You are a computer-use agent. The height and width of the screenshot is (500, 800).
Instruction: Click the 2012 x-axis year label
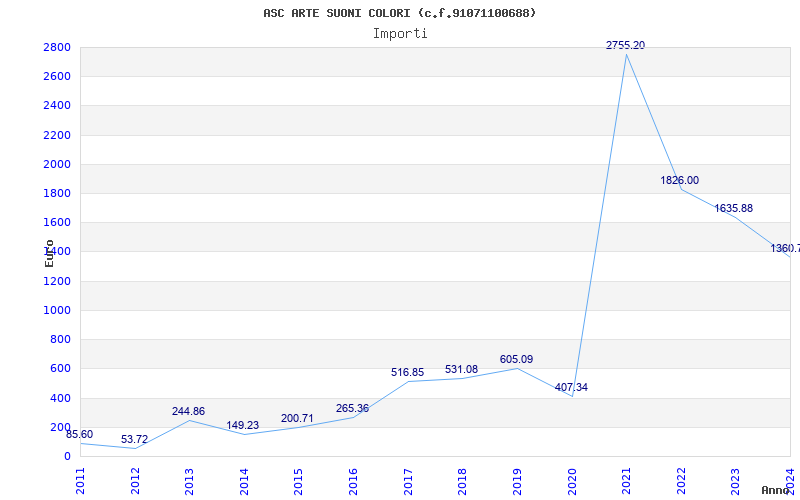point(135,481)
